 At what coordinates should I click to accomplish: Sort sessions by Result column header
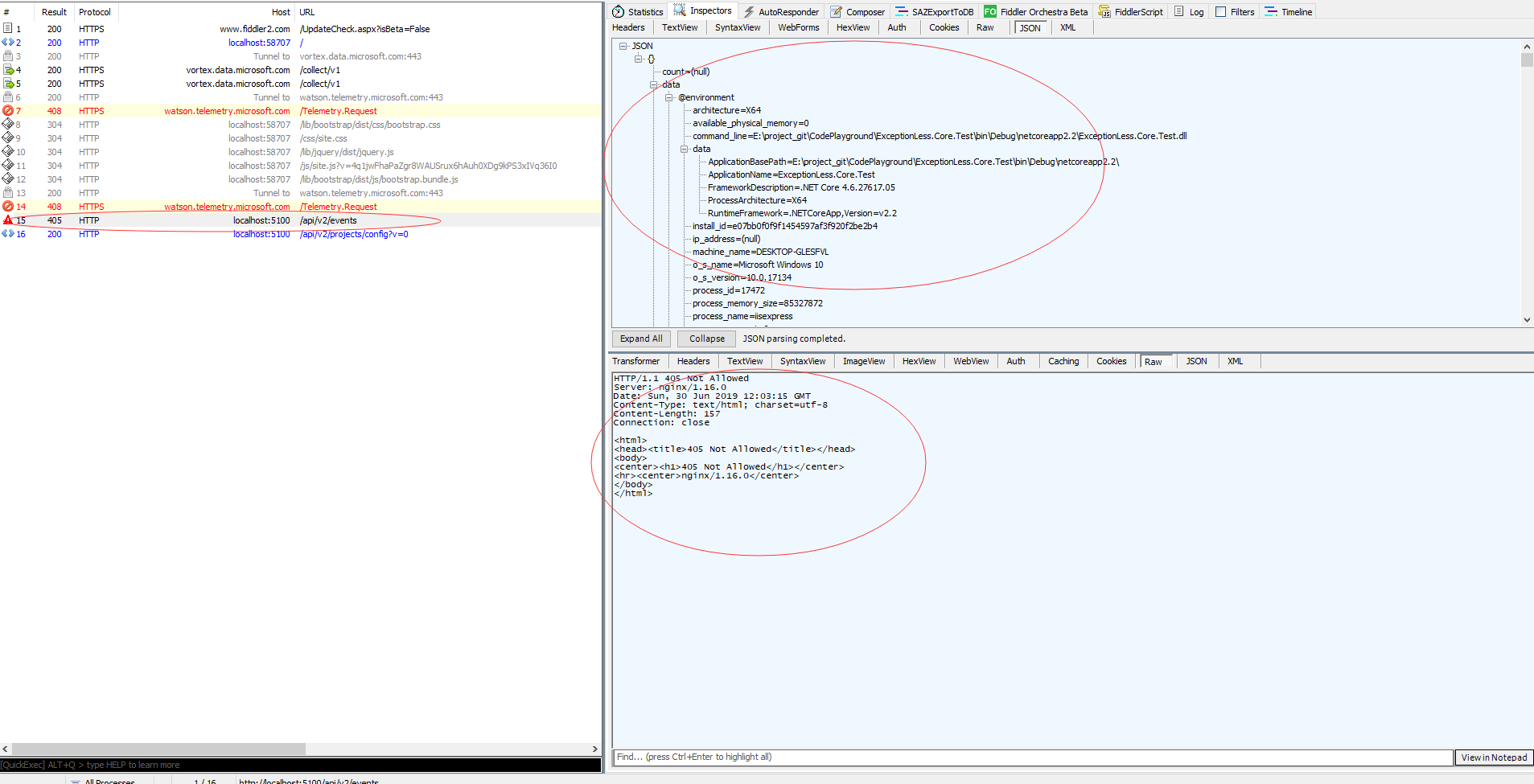pyautogui.click(x=54, y=12)
